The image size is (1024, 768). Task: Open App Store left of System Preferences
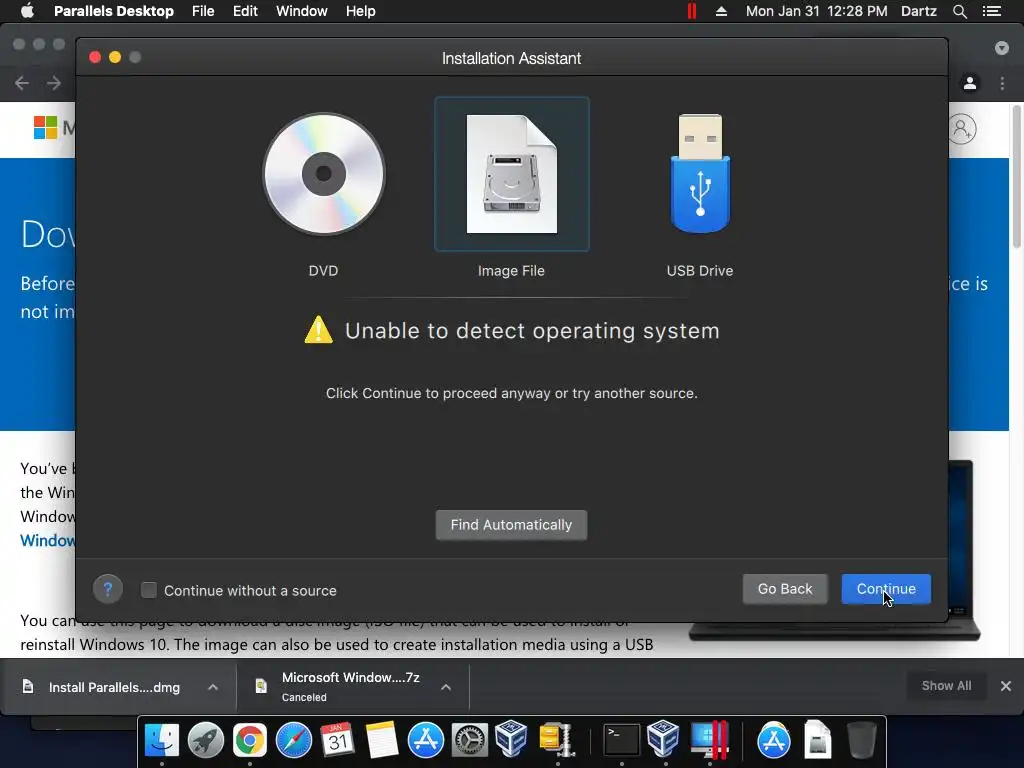(426, 740)
